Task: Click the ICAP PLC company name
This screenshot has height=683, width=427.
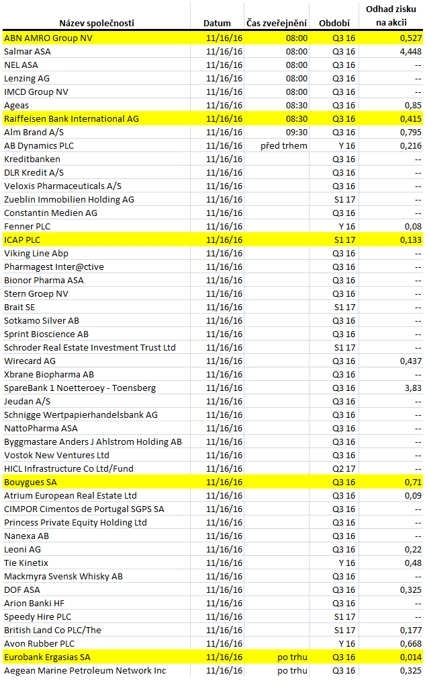Action: tap(22, 240)
